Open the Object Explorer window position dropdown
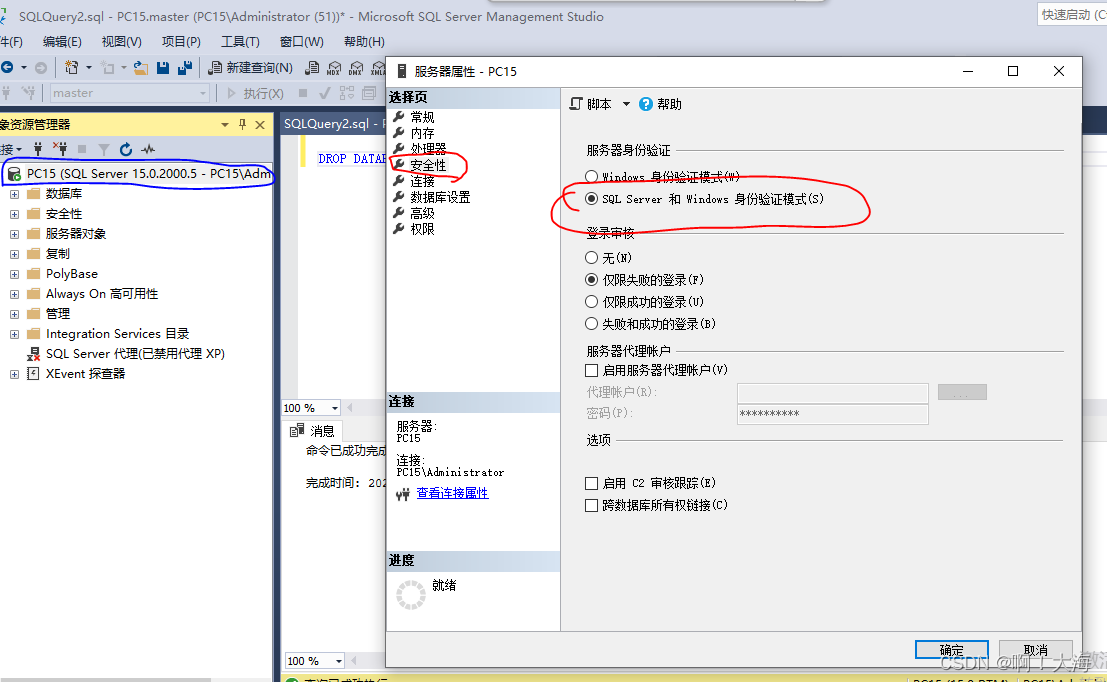 pyautogui.click(x=225, y=124)
